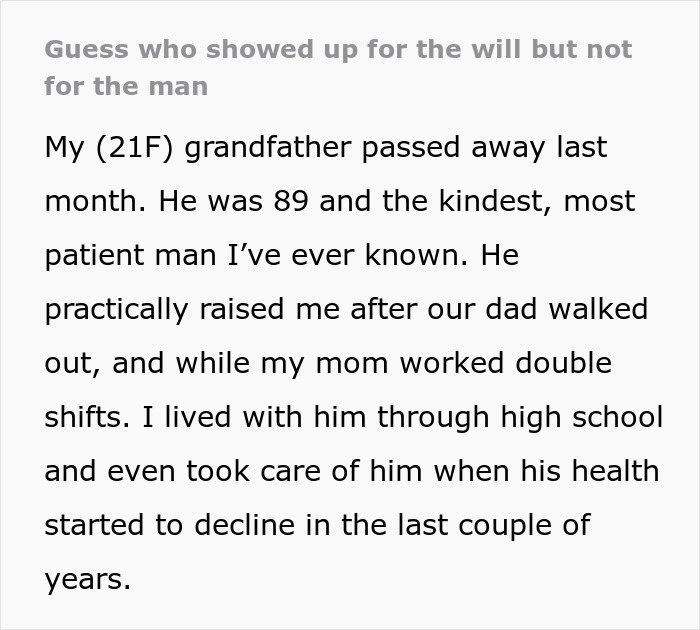Click the gray post title starting "Guess who"
Image resolution: width=700 pixels, height=630 pixels.
click(x=338, y=67)
